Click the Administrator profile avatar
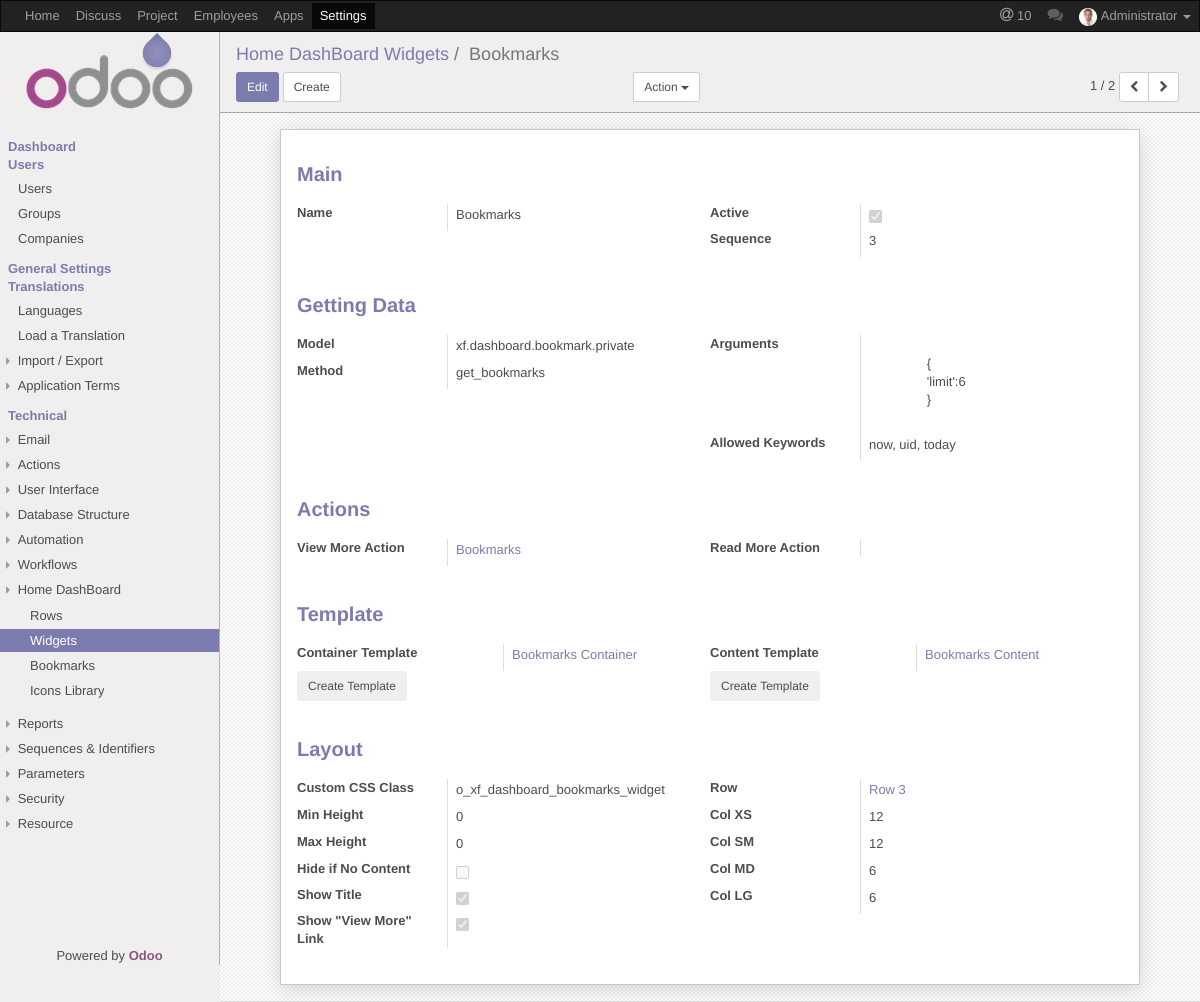1200x1002 pixels. (x=1087, y=15)
